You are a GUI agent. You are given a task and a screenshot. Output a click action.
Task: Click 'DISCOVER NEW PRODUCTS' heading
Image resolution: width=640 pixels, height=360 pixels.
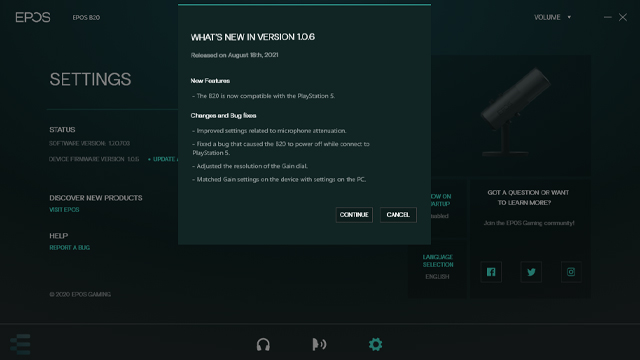[x=96, y=198]
